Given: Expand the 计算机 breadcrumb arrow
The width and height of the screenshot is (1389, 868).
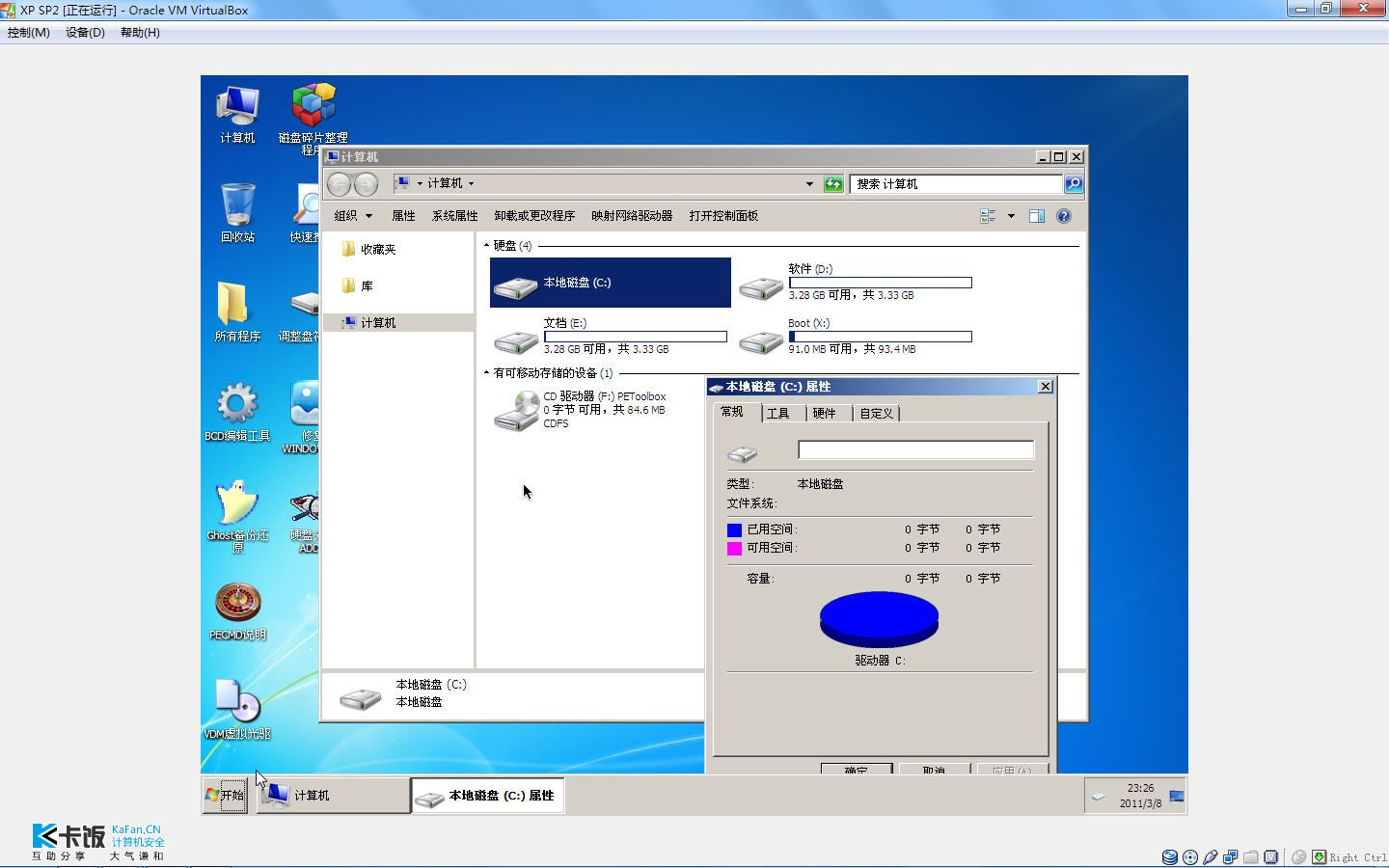Looking at the screenshot, I should (x=471, y=183).
